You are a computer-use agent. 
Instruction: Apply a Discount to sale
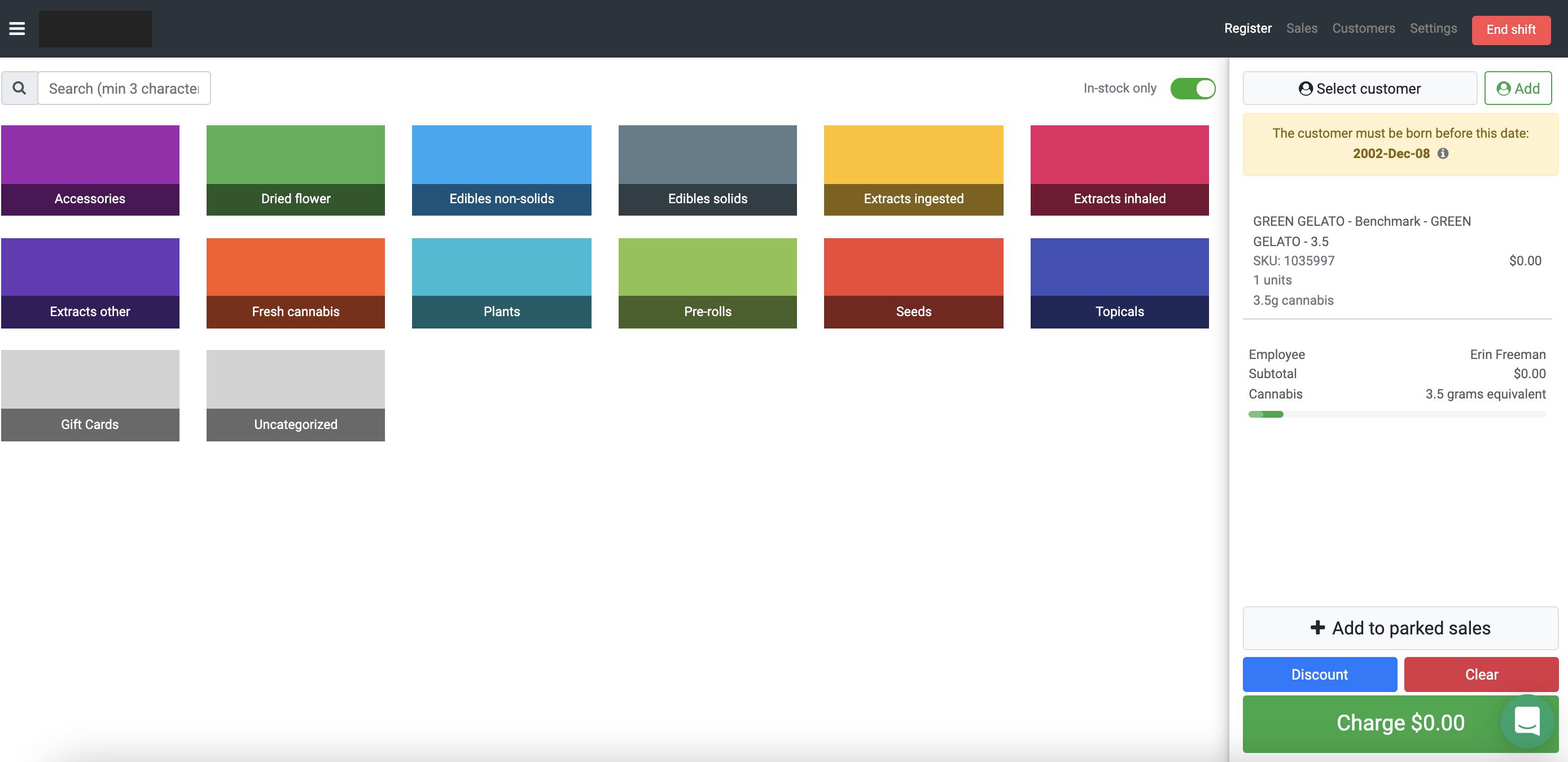click(x=1319, y=674)
